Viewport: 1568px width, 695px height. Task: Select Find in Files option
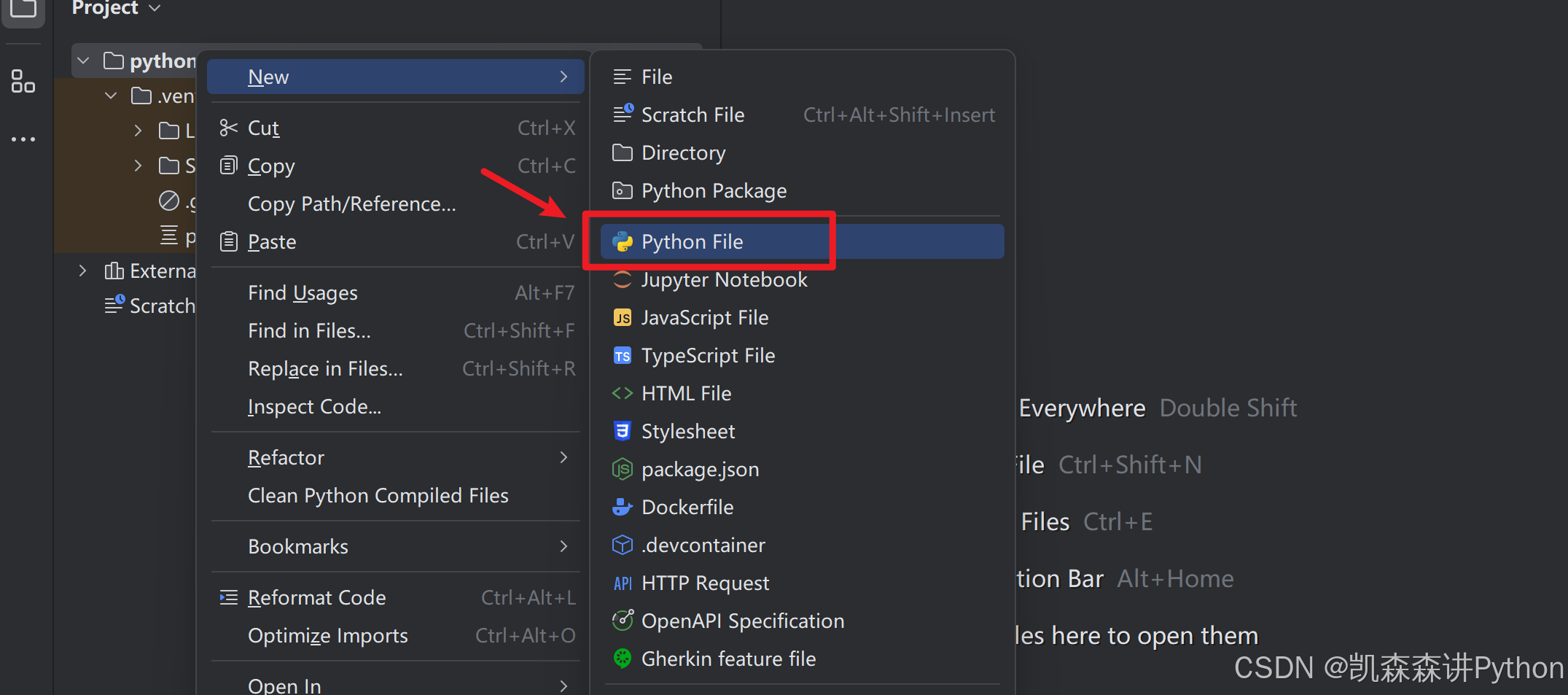click(309, 331)
